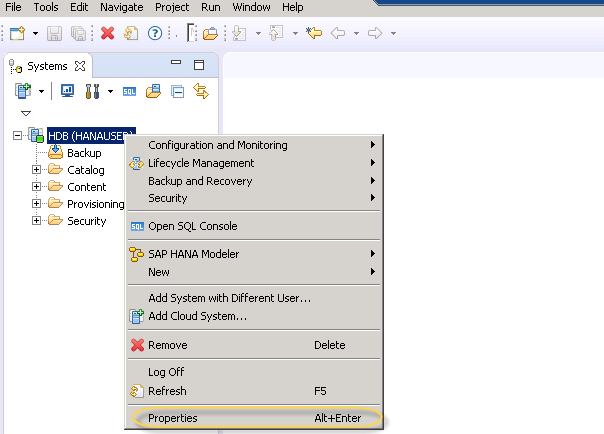Screen dimensions: 604x434
Task: Open the New wizard dropdown arrow
Action: pos(35,34)
